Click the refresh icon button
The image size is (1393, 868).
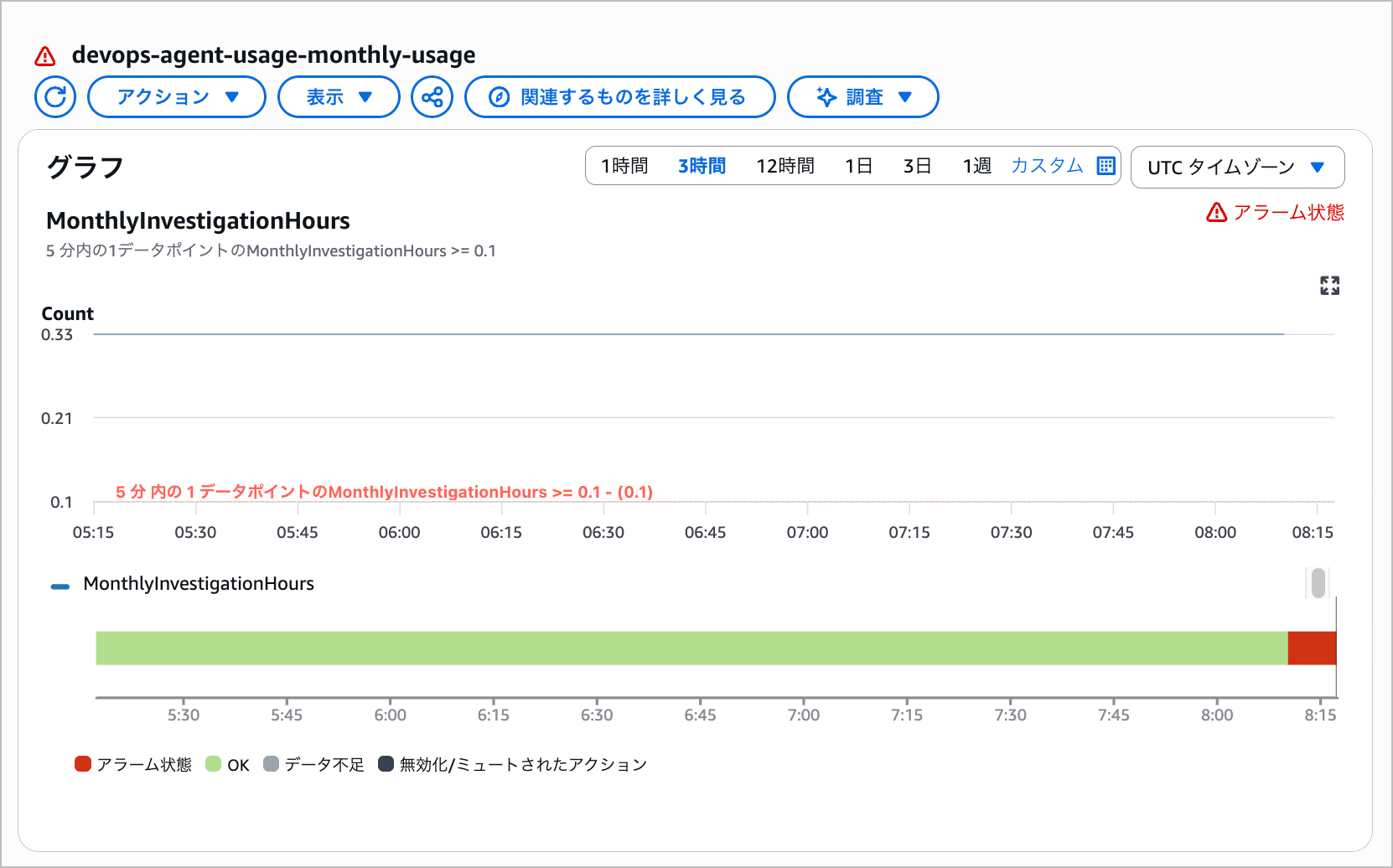click(55, 97)
